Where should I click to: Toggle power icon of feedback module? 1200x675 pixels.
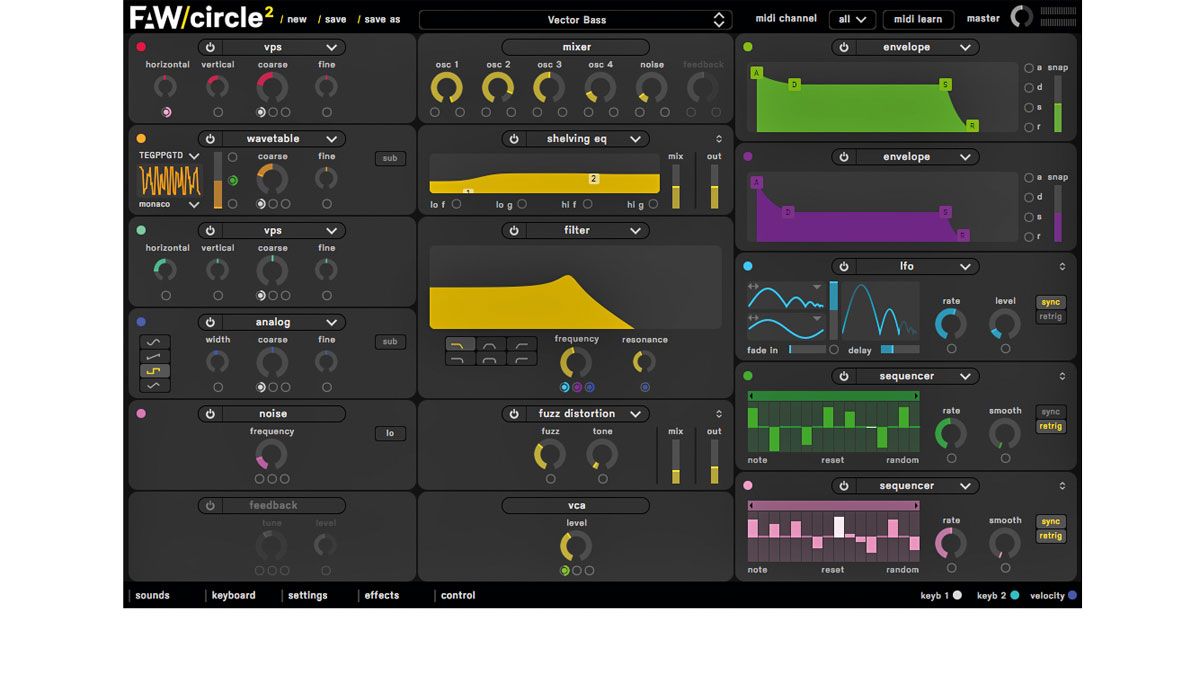210,506
